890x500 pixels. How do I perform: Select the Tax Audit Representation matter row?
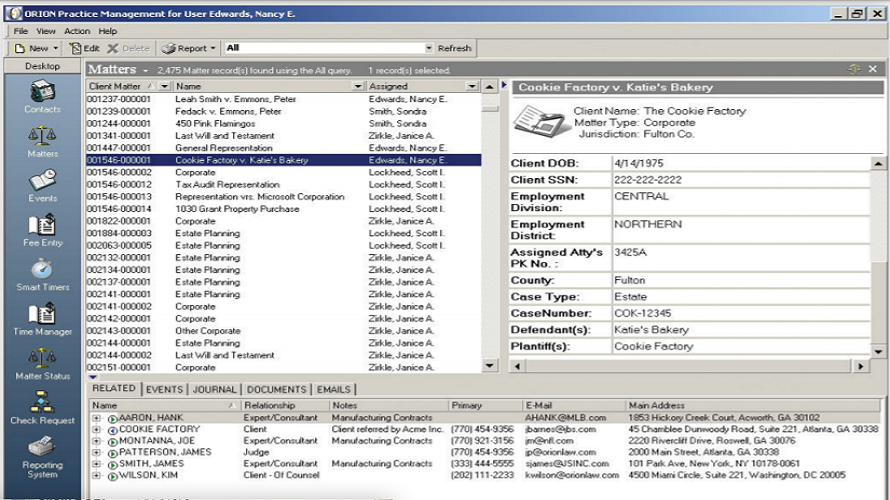click(283, 184)
